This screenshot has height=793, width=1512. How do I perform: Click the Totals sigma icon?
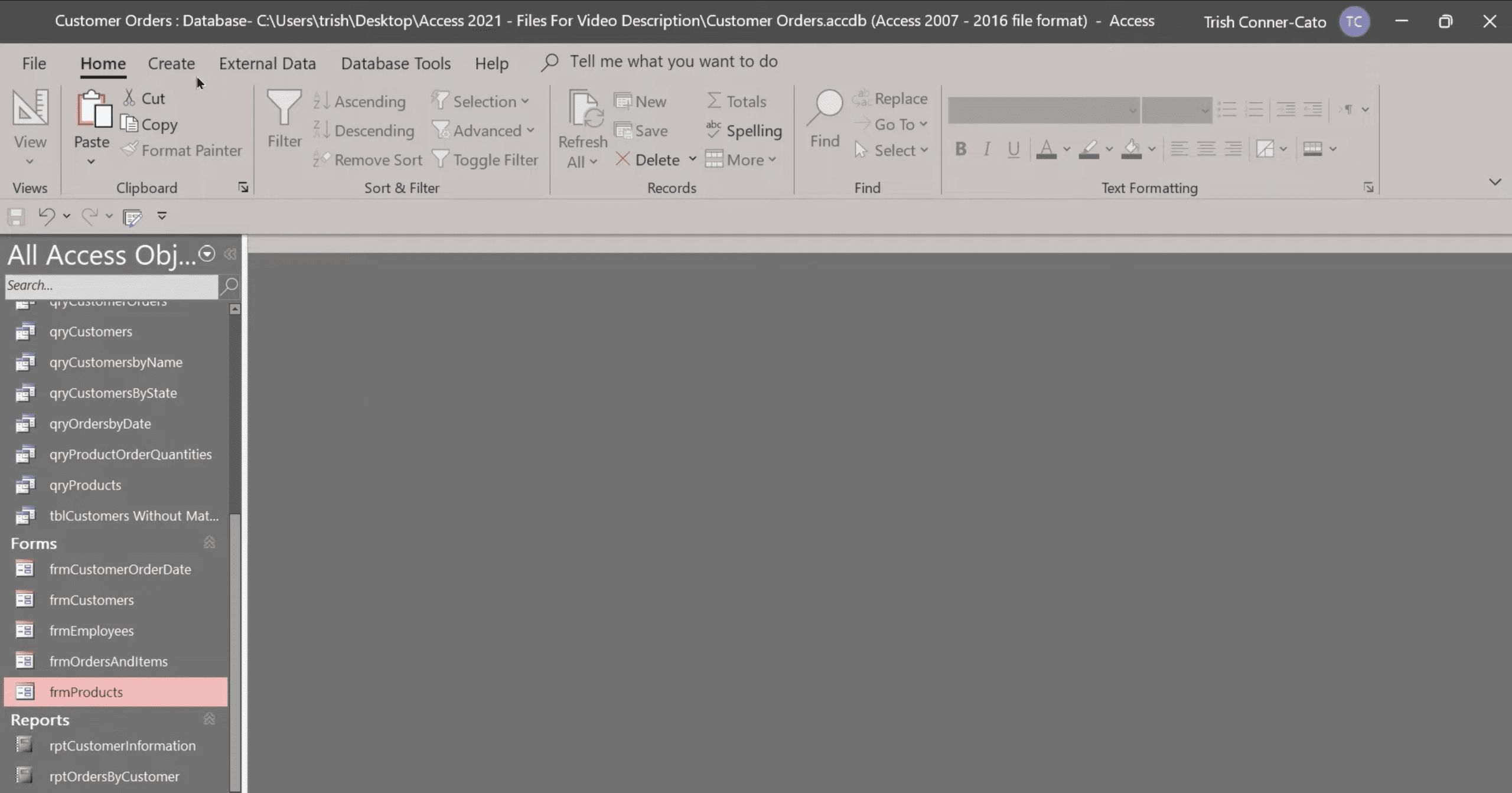coord(714,101)
